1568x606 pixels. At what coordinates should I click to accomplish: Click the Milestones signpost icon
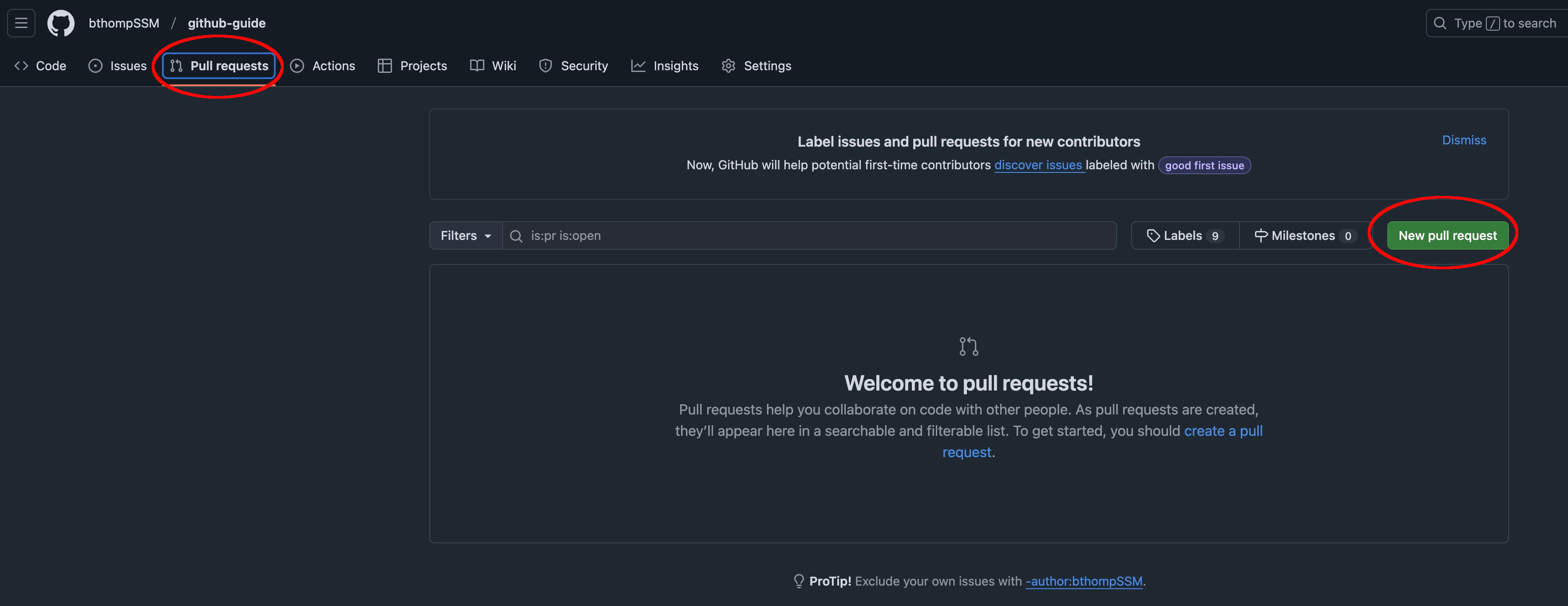(1261, 236)
